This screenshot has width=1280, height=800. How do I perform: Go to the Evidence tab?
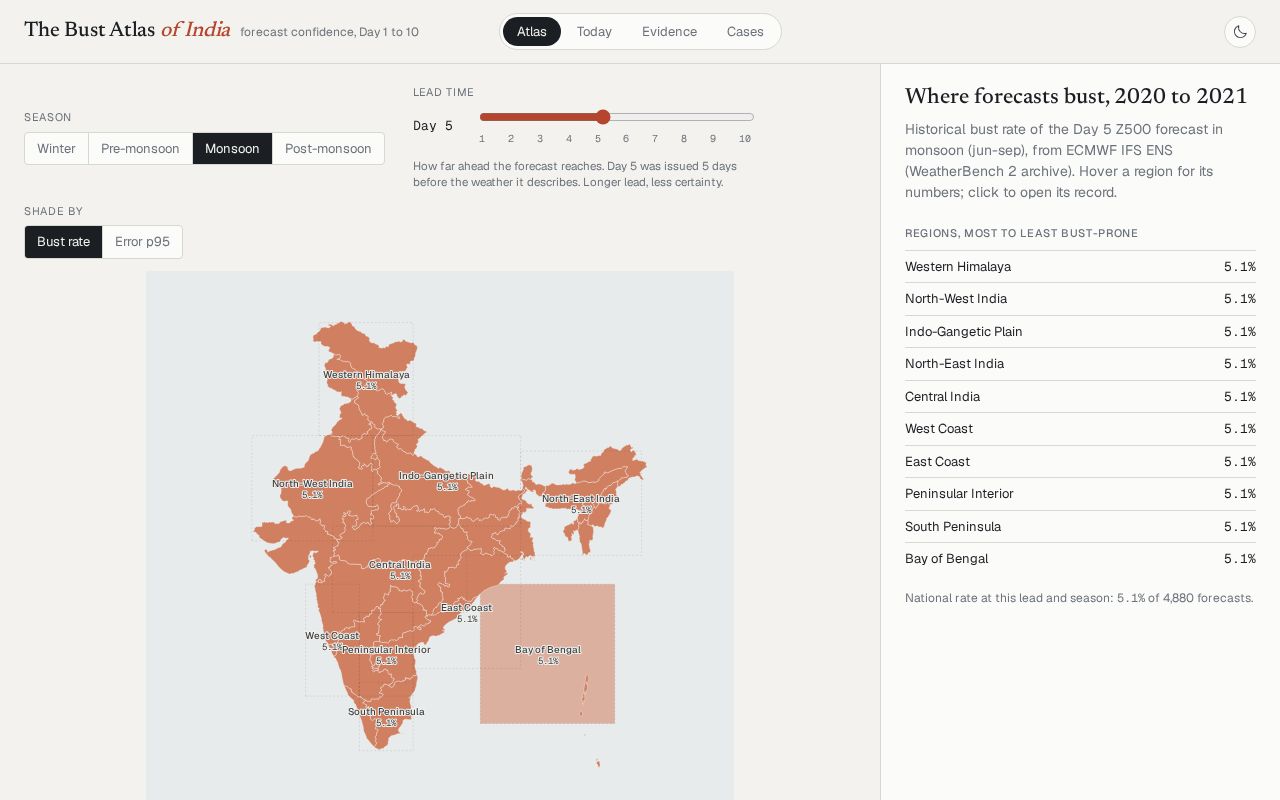click(669, 32)
